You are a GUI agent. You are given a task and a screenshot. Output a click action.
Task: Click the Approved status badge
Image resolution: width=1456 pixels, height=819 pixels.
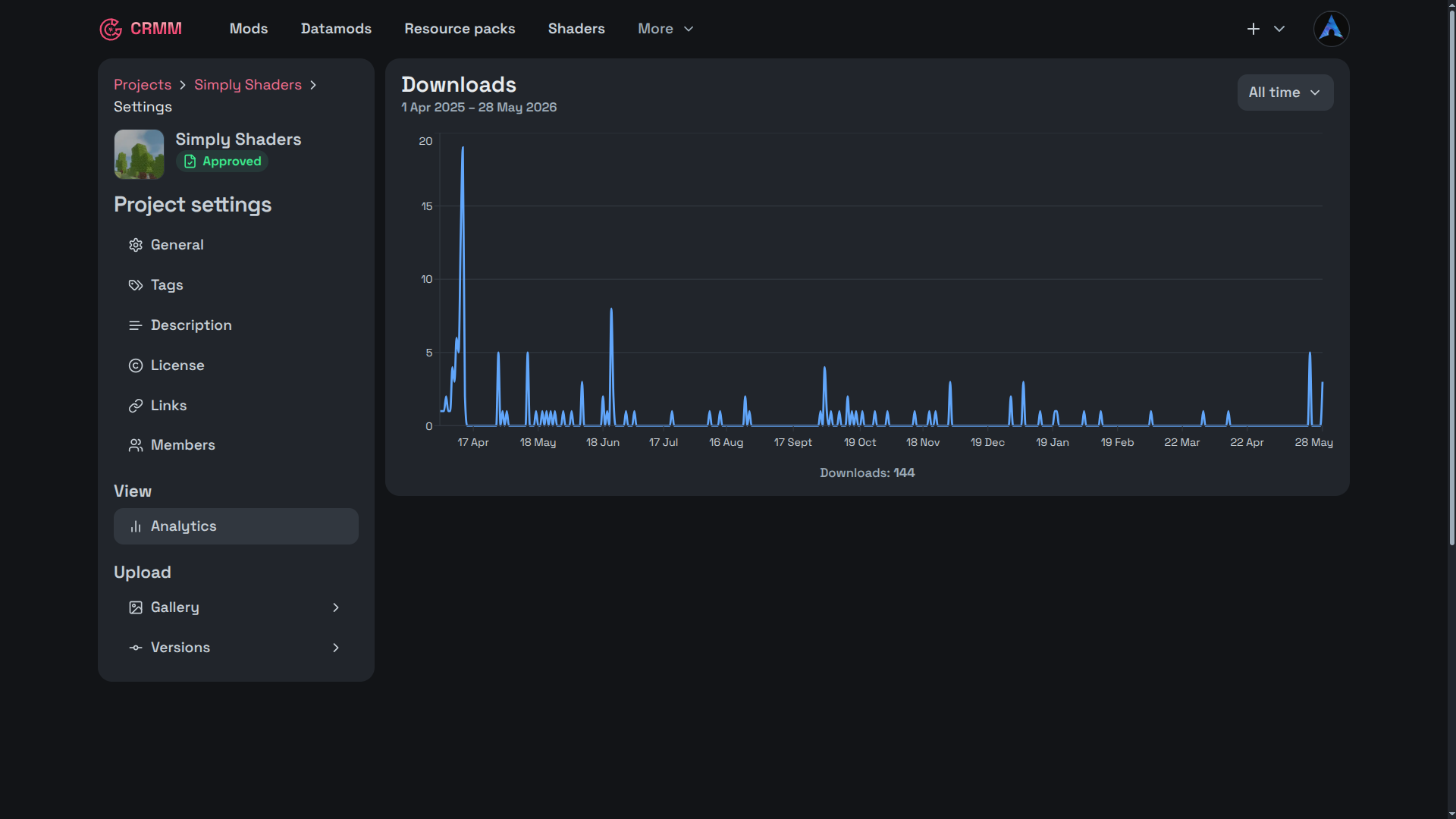coord(222,162)
